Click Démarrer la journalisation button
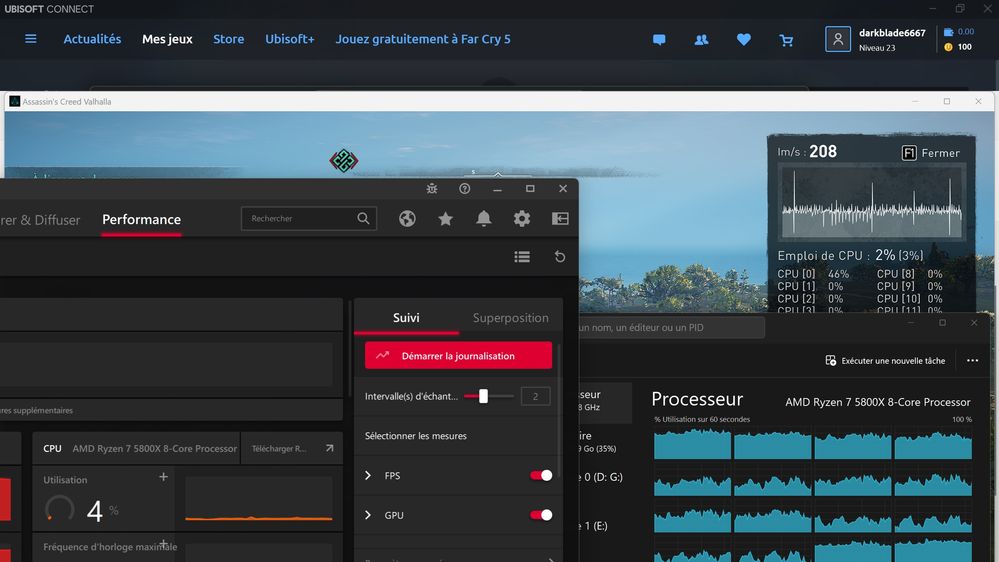 pyautogui.click(x=458, y=356)
